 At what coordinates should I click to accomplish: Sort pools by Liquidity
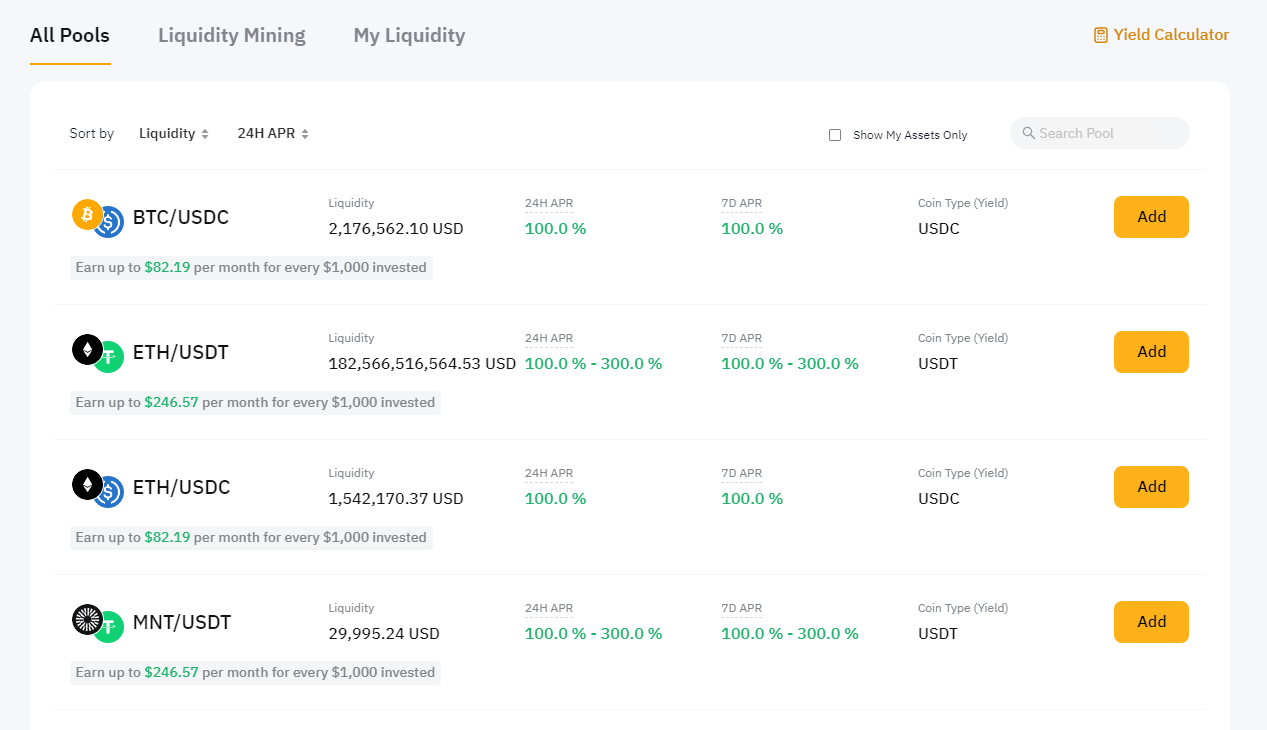tap(167, 133)
